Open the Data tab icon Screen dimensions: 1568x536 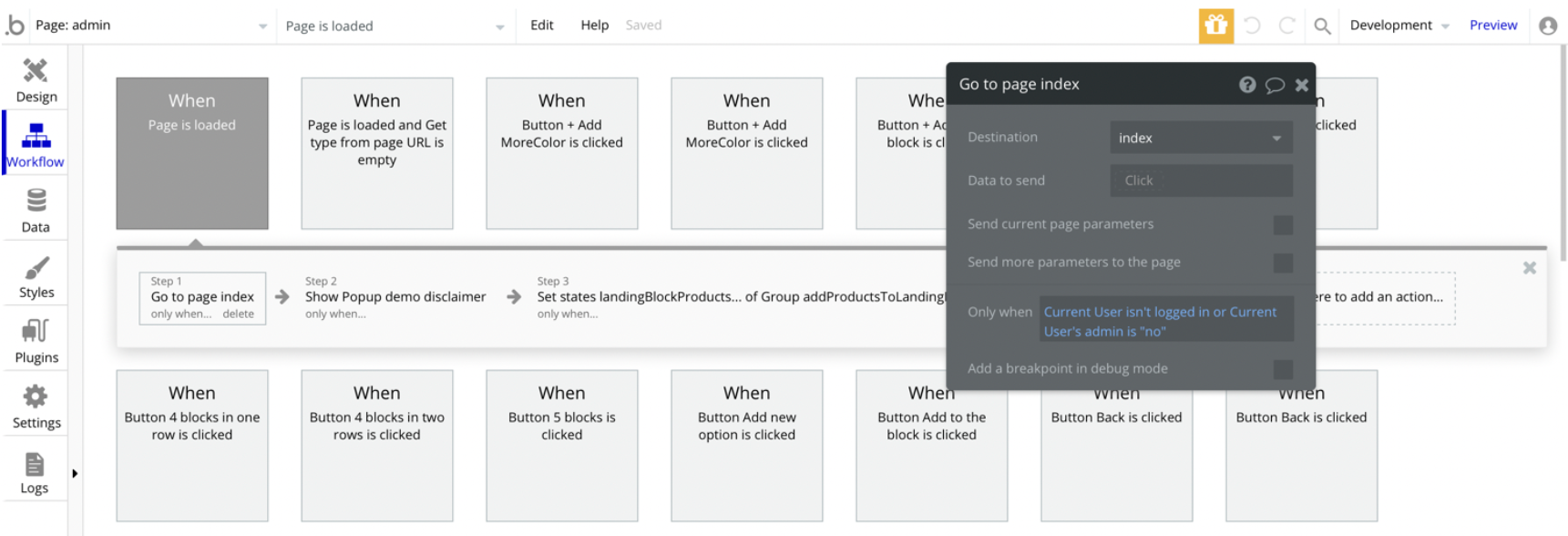pos(36,201)
